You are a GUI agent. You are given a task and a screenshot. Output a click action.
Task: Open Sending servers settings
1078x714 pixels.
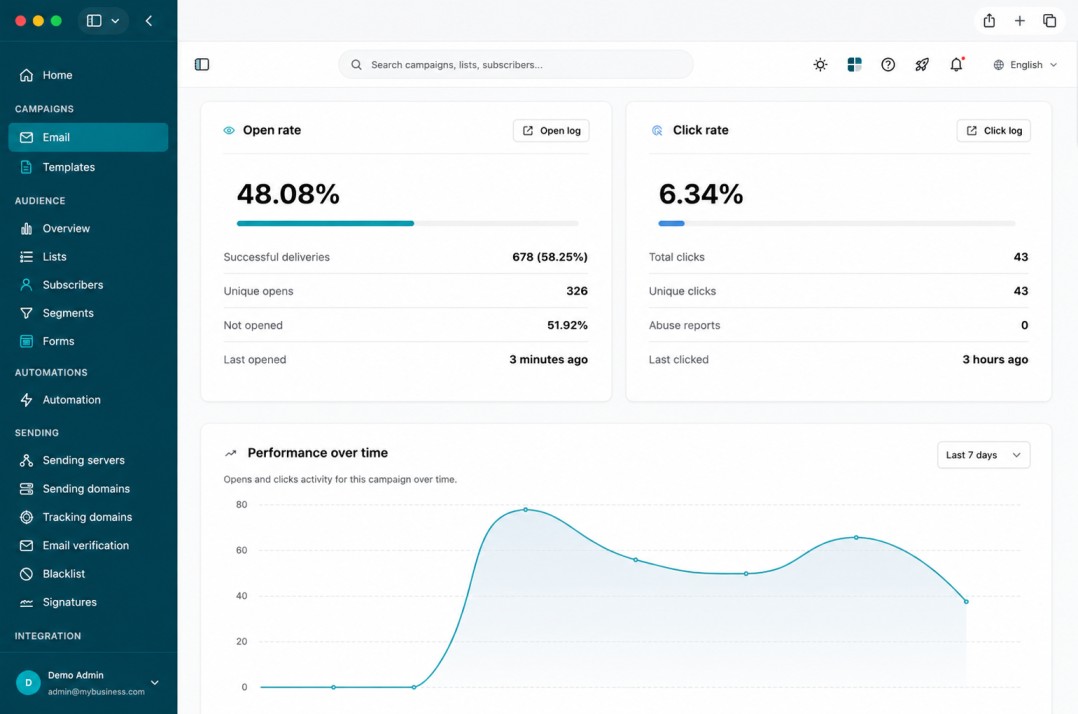pos(88,460)
